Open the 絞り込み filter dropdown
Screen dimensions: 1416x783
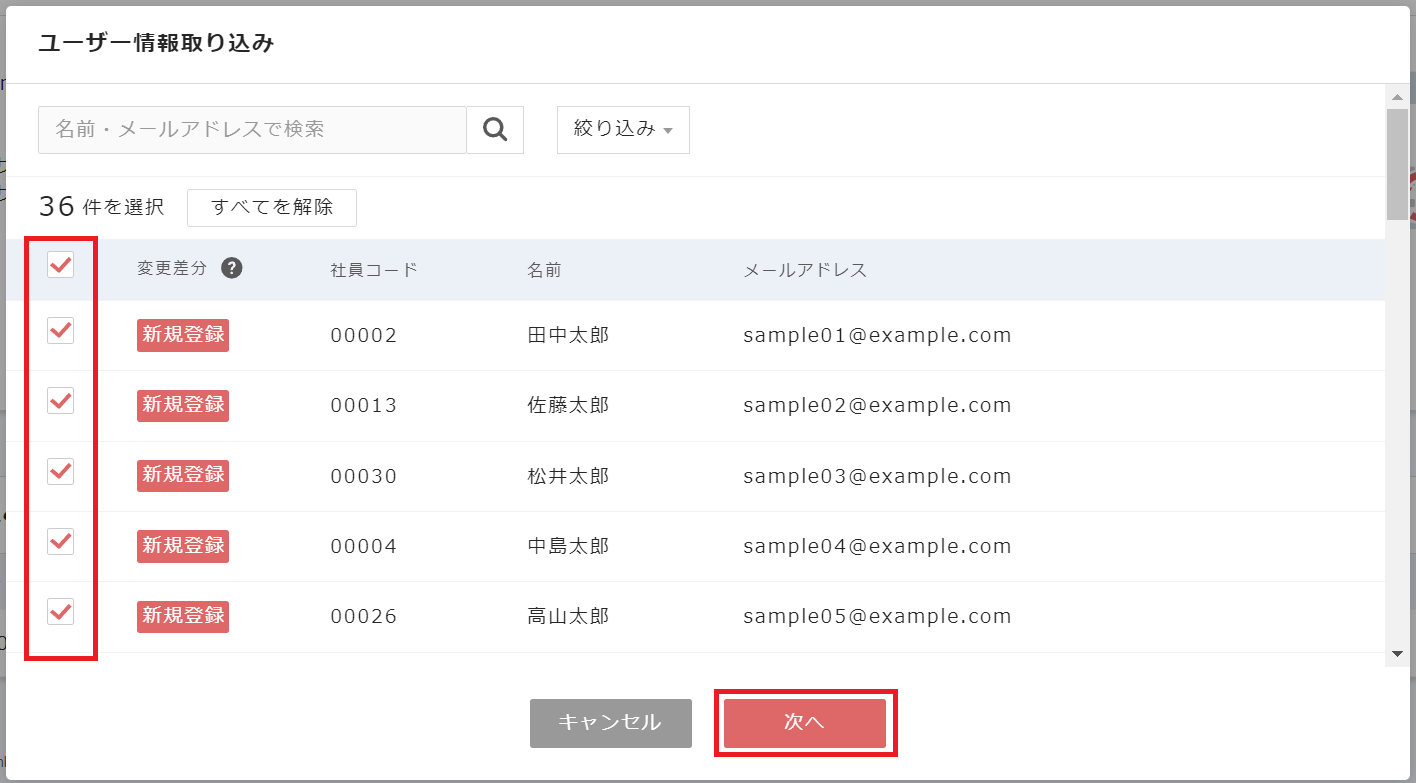pyautogui.click(x=622, y=129)
